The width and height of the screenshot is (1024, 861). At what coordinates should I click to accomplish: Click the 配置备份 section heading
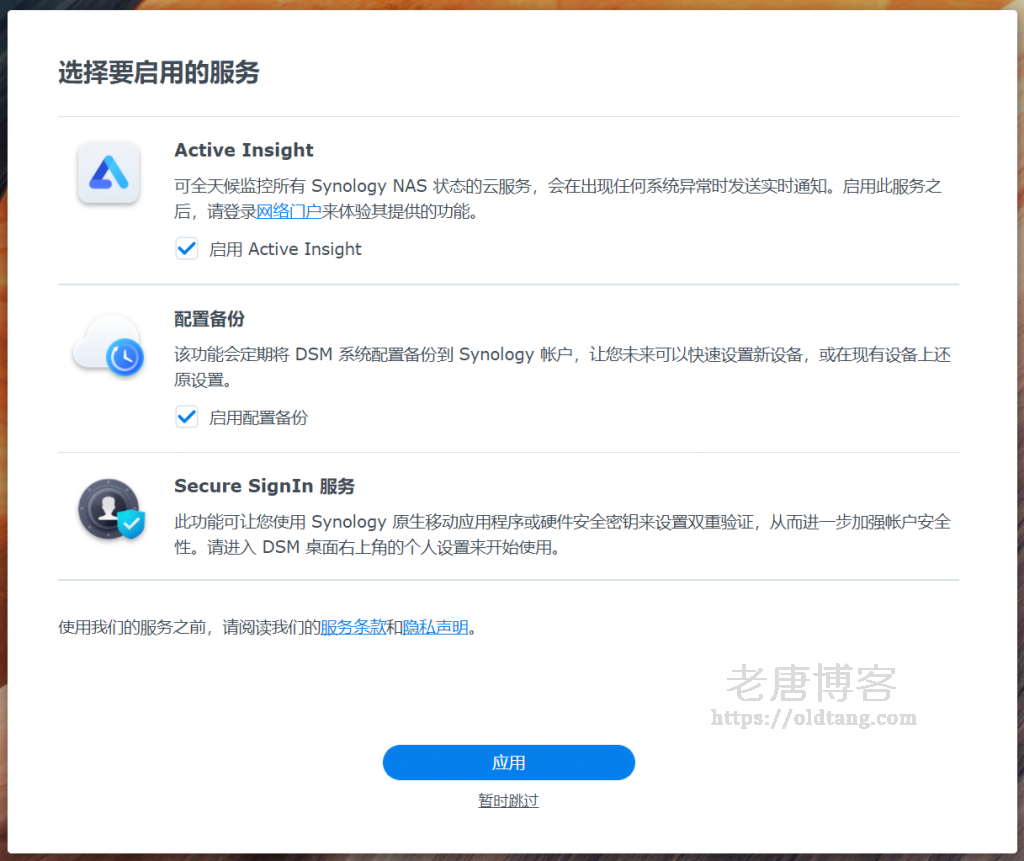pos(209,319)
